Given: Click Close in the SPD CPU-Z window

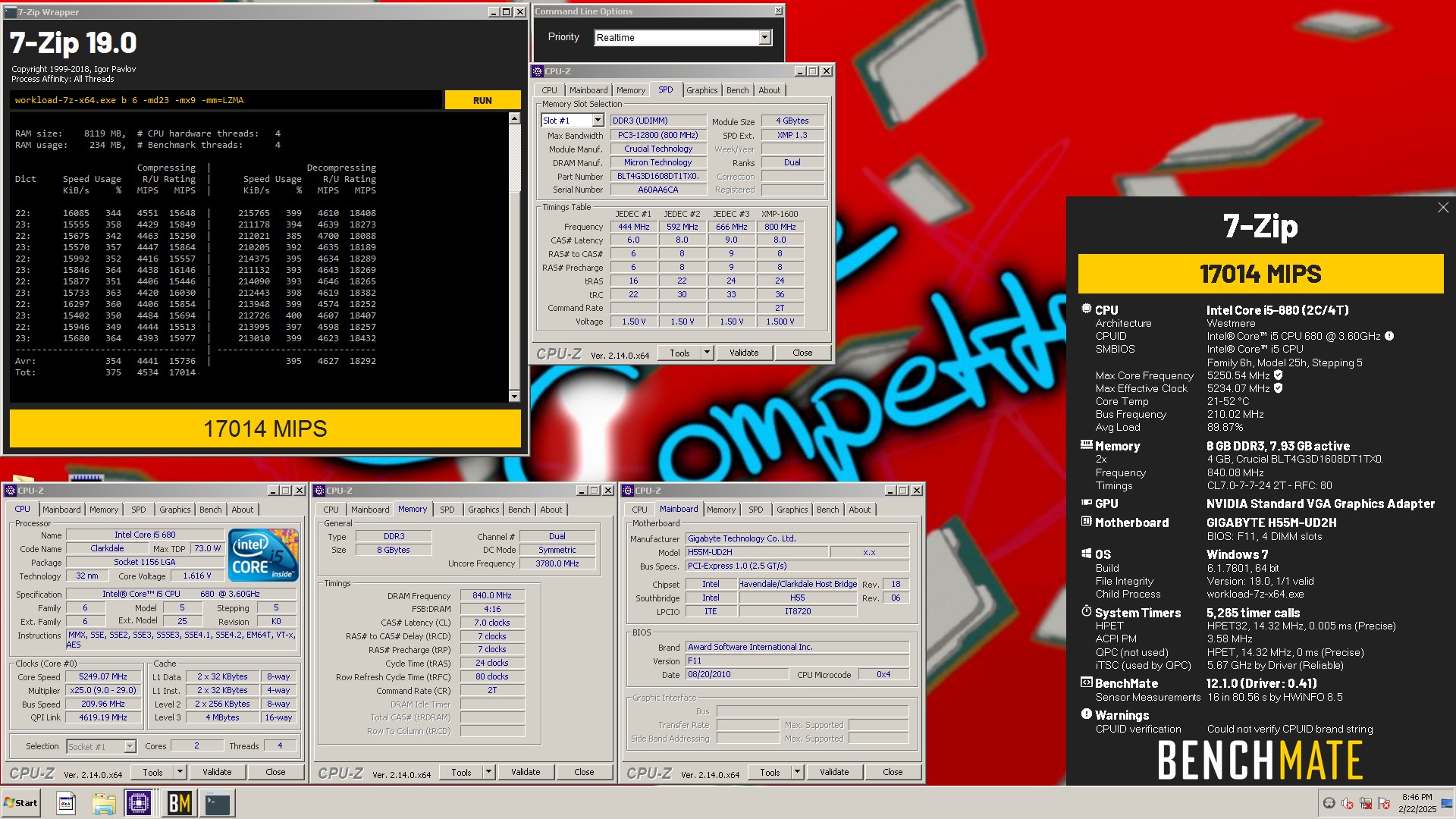Looking at the screenshot, I should pyautogui.click(x=802, y=353).
